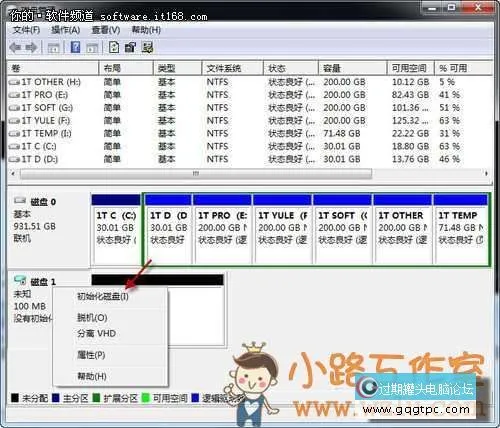
Task: Select the 1T SOFT partition block
Action: point(342,229)
